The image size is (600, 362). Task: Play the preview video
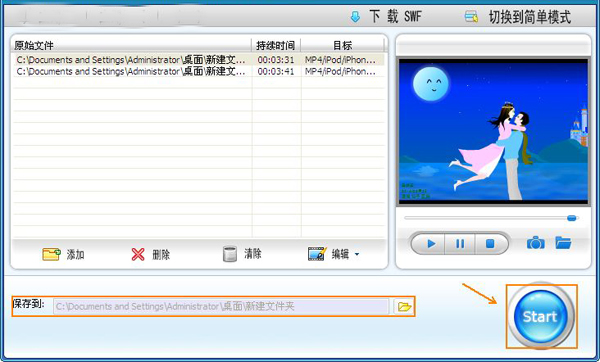(431, 243)
